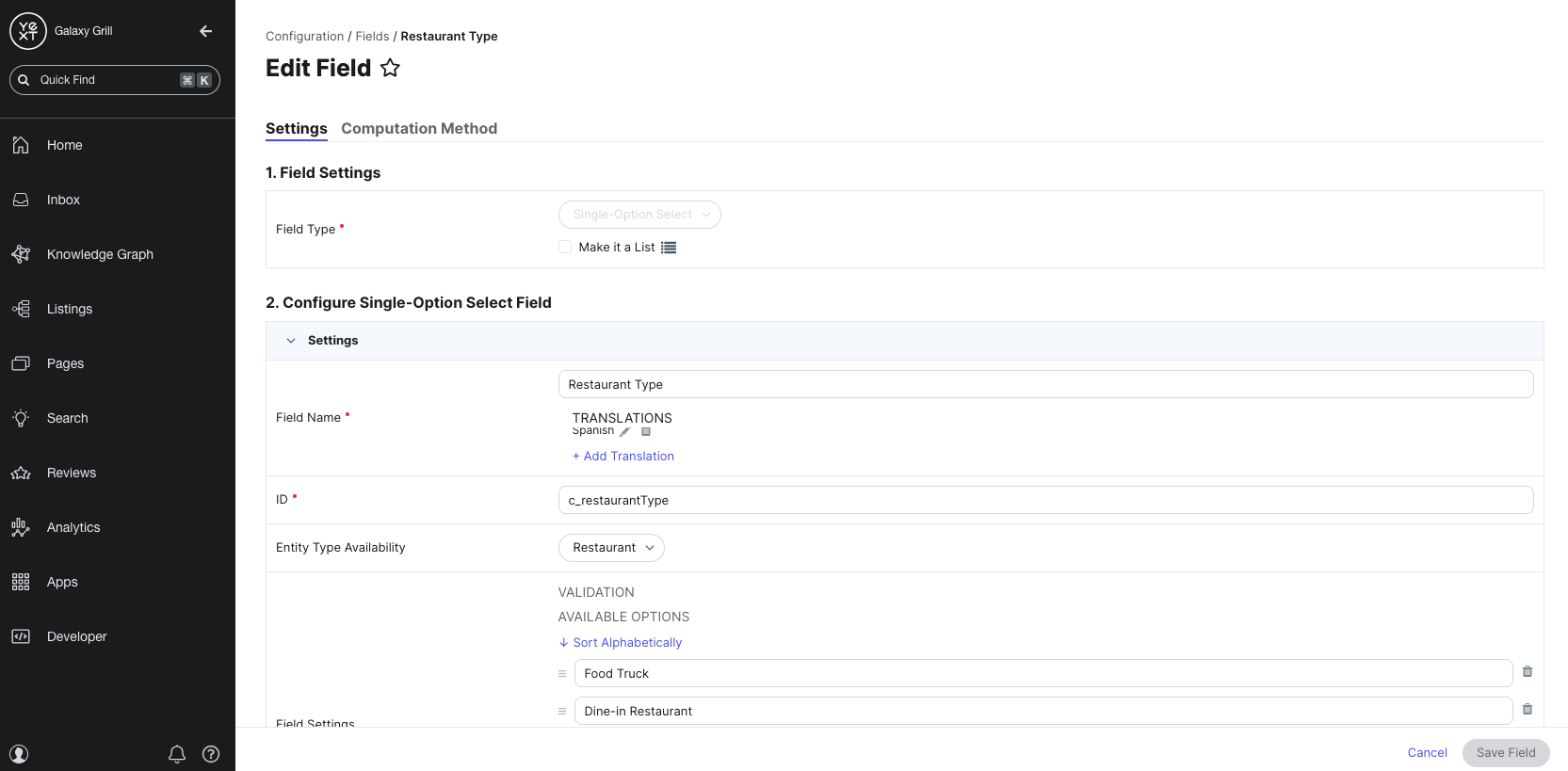
Task: Click the Galaxy Grill account name
Action: click(x=84, y=31)
